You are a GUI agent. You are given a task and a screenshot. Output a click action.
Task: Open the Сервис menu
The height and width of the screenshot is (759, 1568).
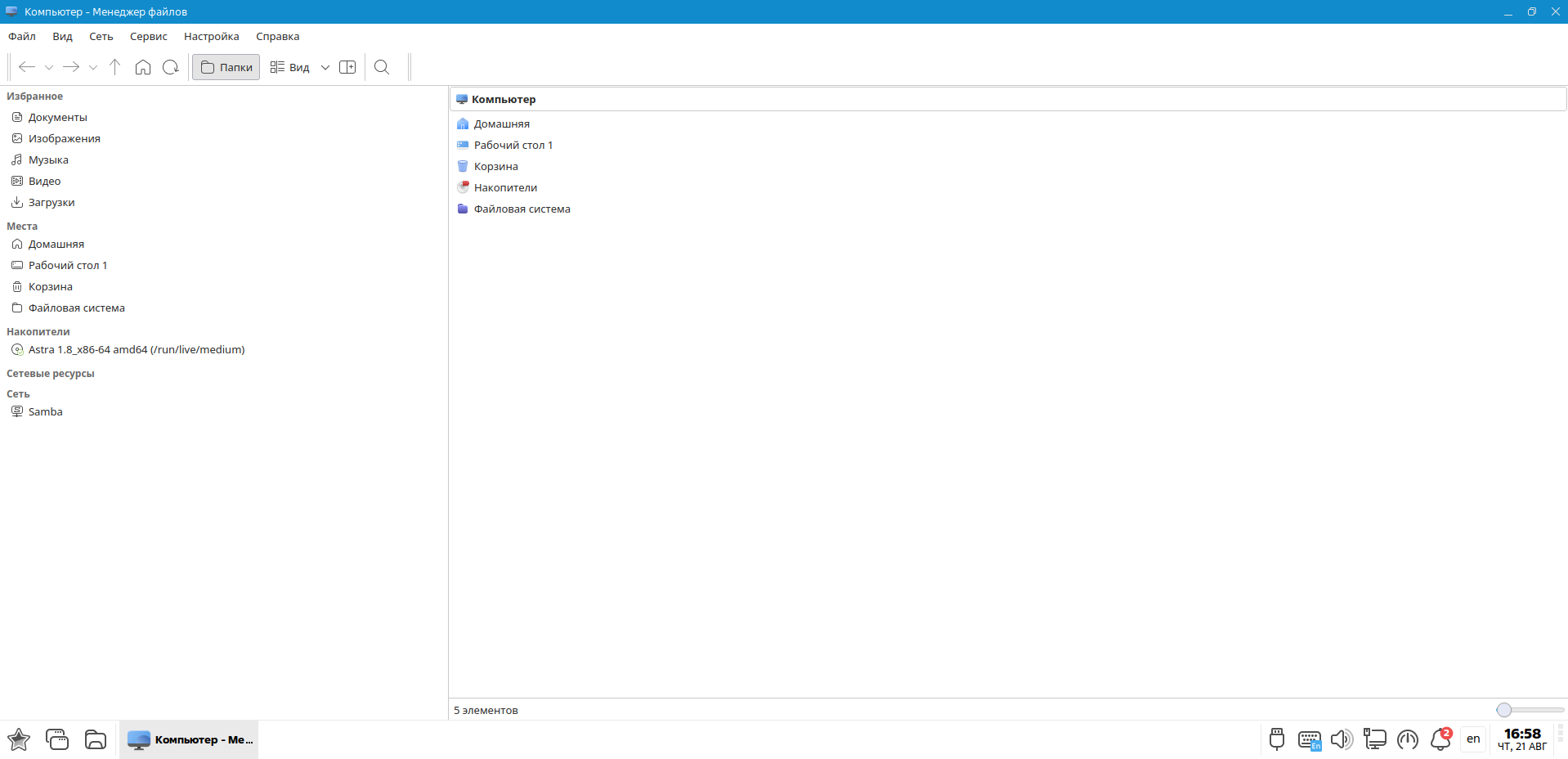(x=148, y=36)
